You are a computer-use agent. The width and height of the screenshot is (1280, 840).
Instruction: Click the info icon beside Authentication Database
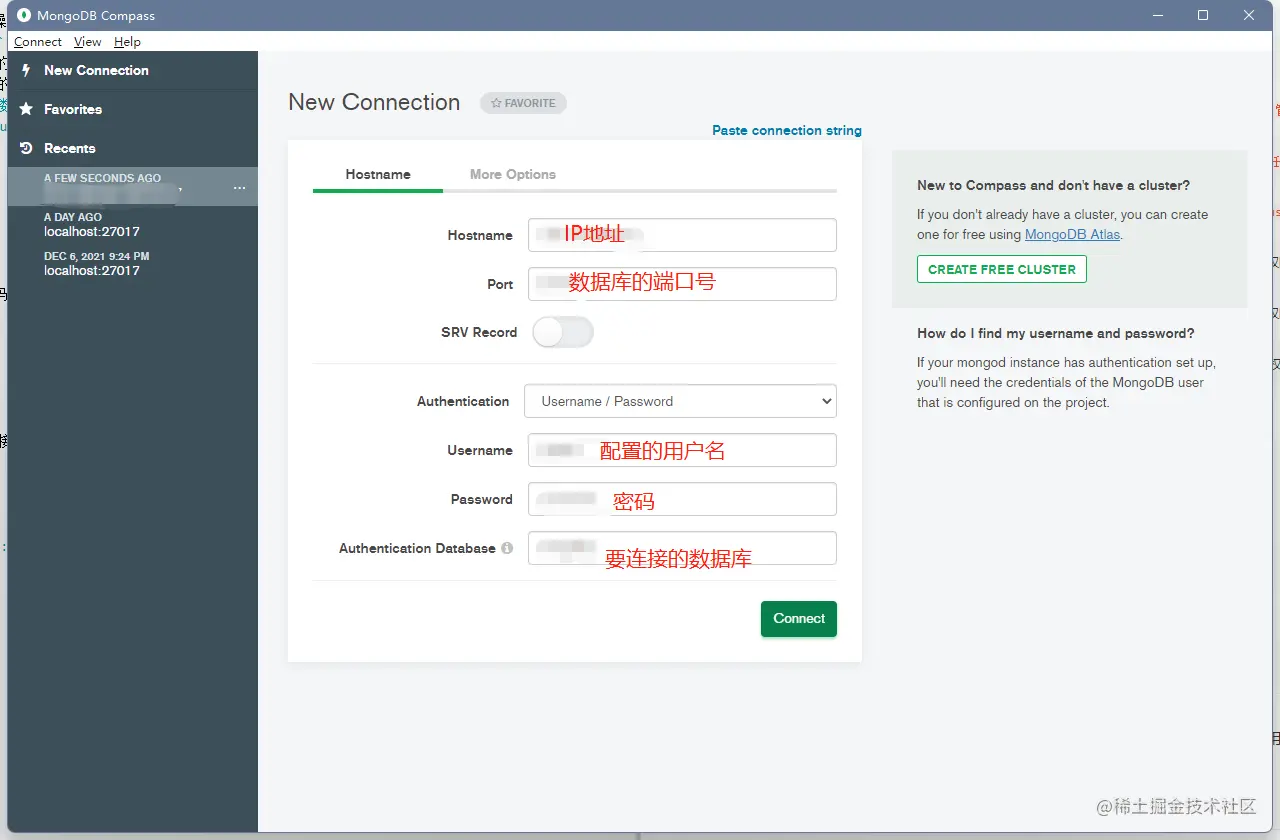pyautogui.click(x=507, y=548)
